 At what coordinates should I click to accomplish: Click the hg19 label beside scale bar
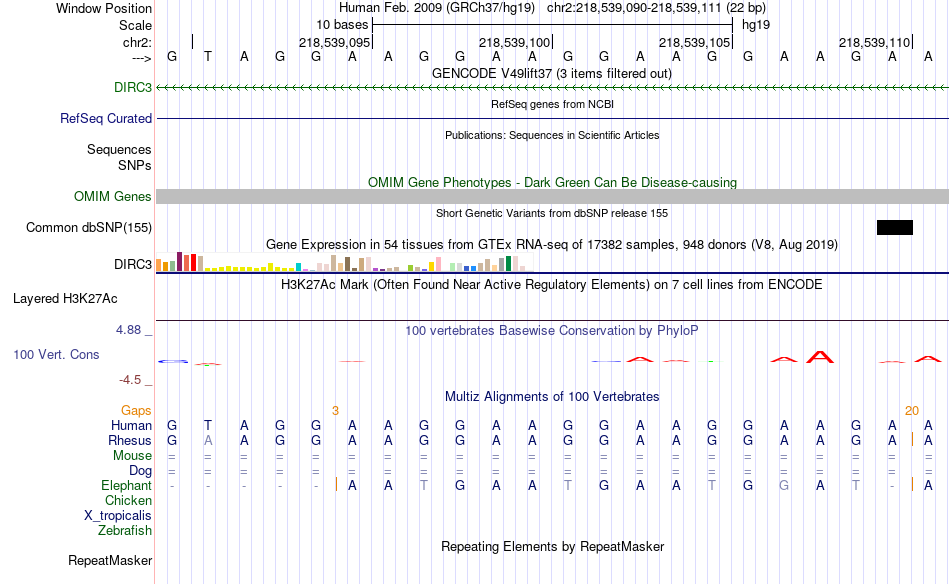[x=756, y=25]
